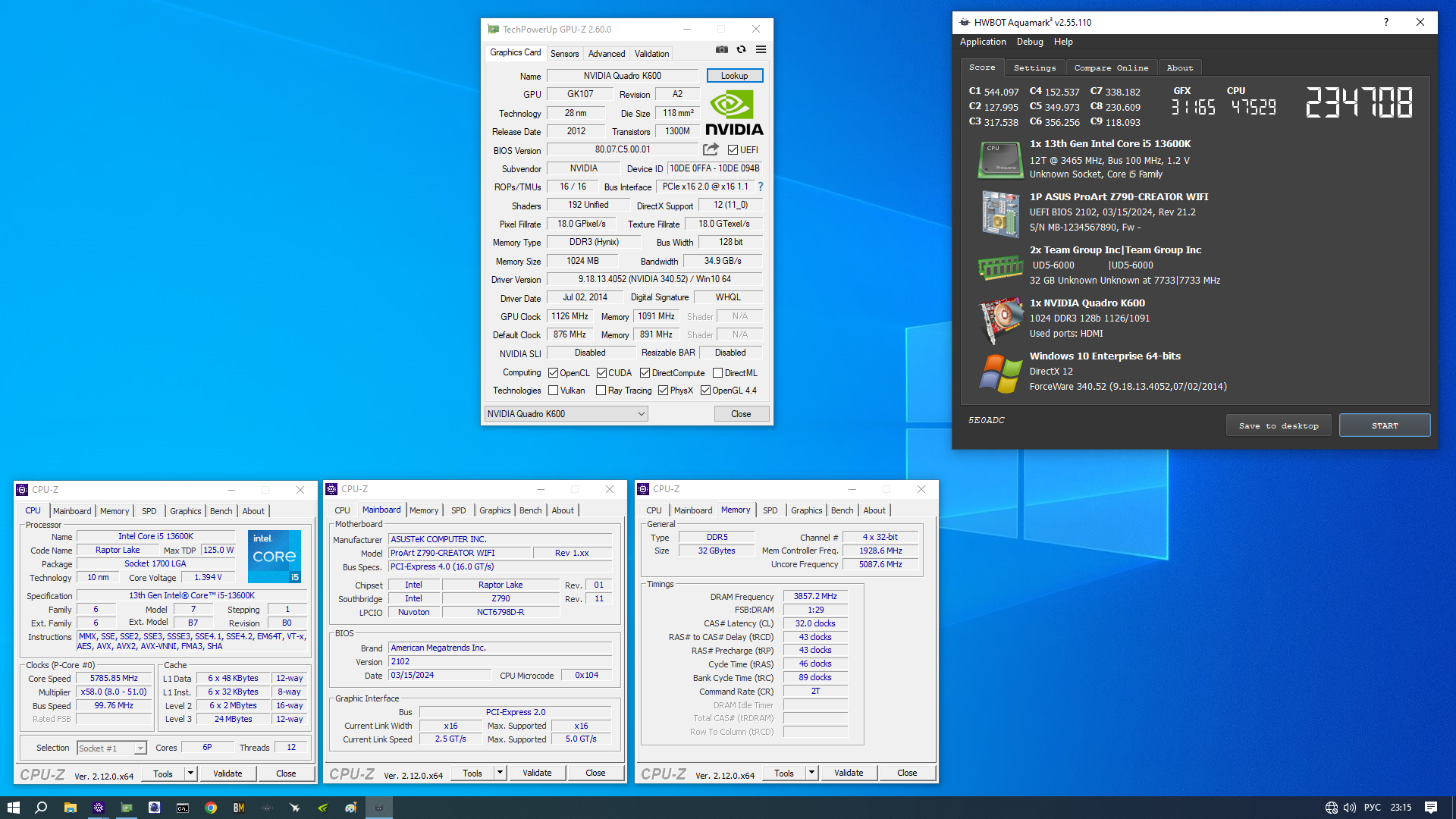Click the volume speaker tray icon
Image resolution: width=1456 pixels, height=819 pixels.
tap(1350, 808)
